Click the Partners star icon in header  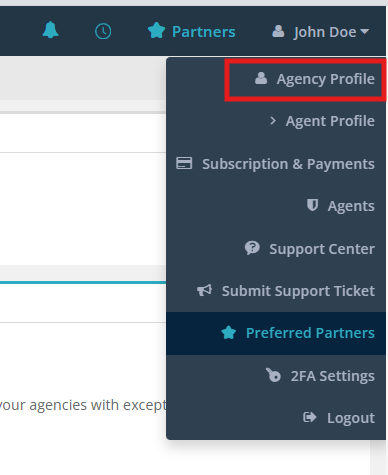coord(156,30)
